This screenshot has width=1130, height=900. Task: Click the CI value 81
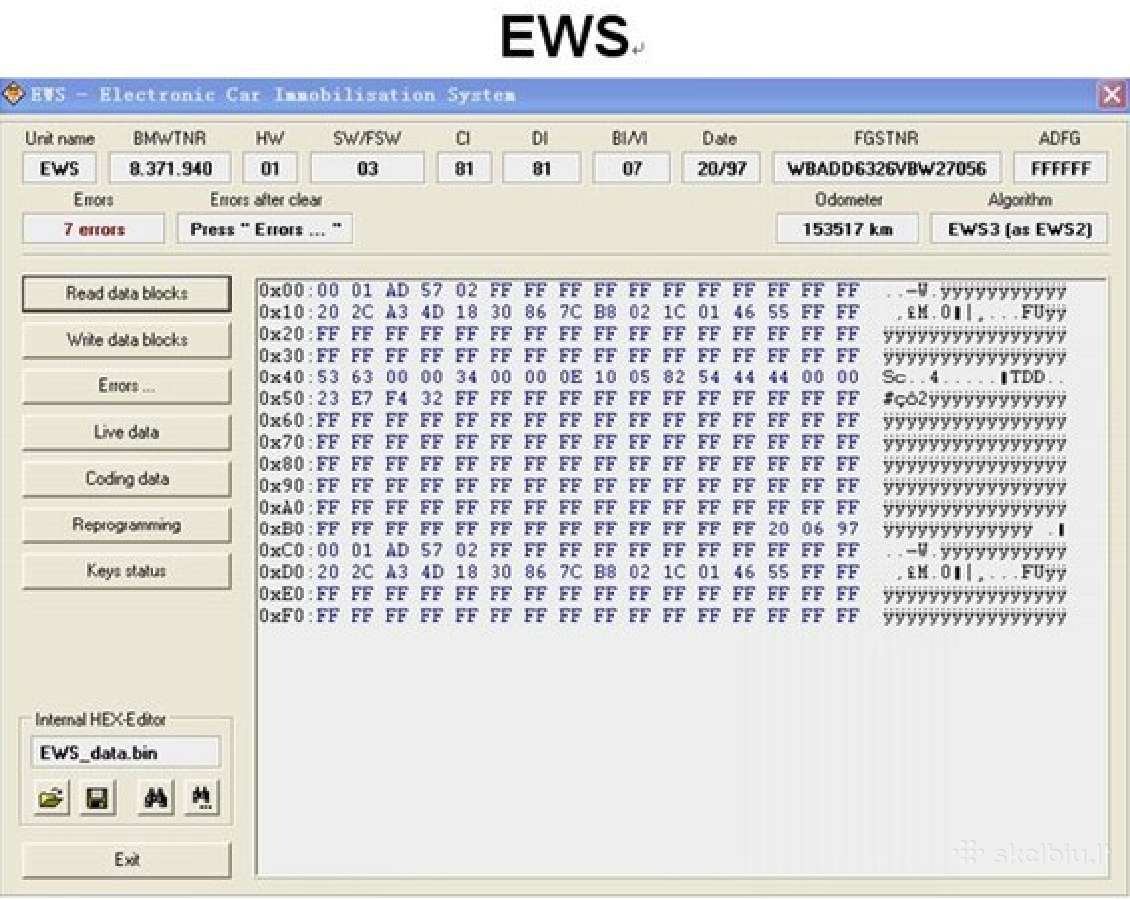pos(464,169)
